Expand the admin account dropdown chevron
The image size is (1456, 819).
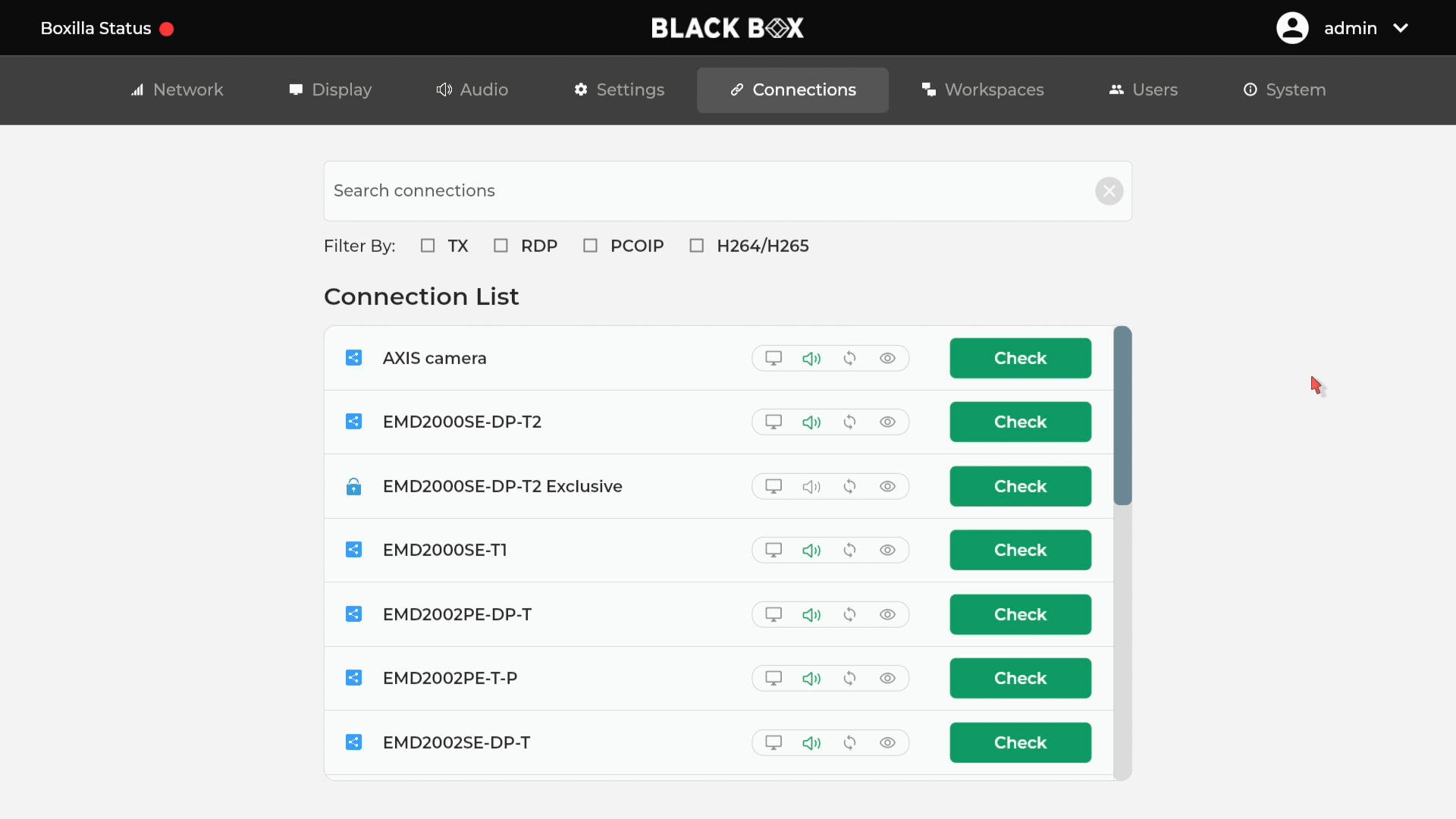1401,28
